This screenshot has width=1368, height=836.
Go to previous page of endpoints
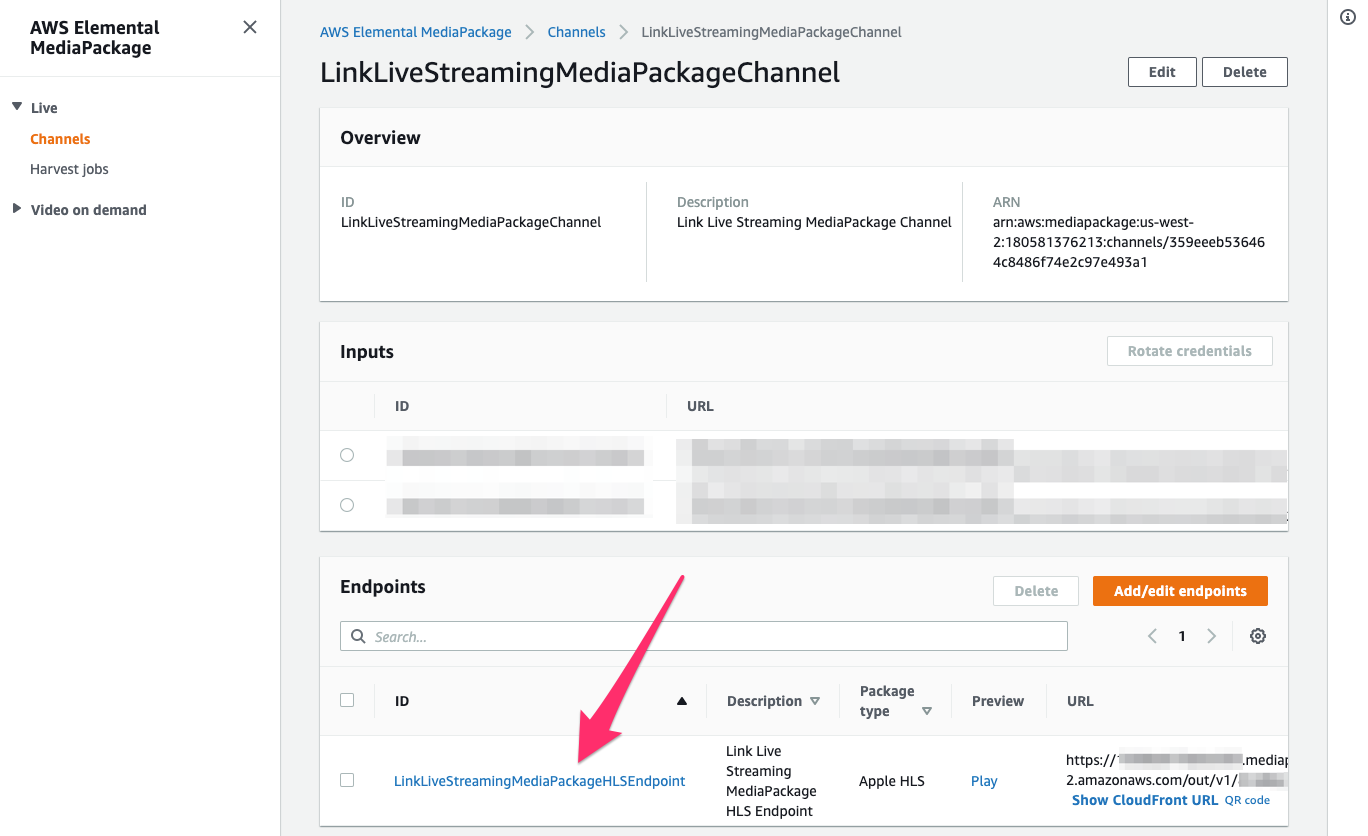click(1151, 635)
